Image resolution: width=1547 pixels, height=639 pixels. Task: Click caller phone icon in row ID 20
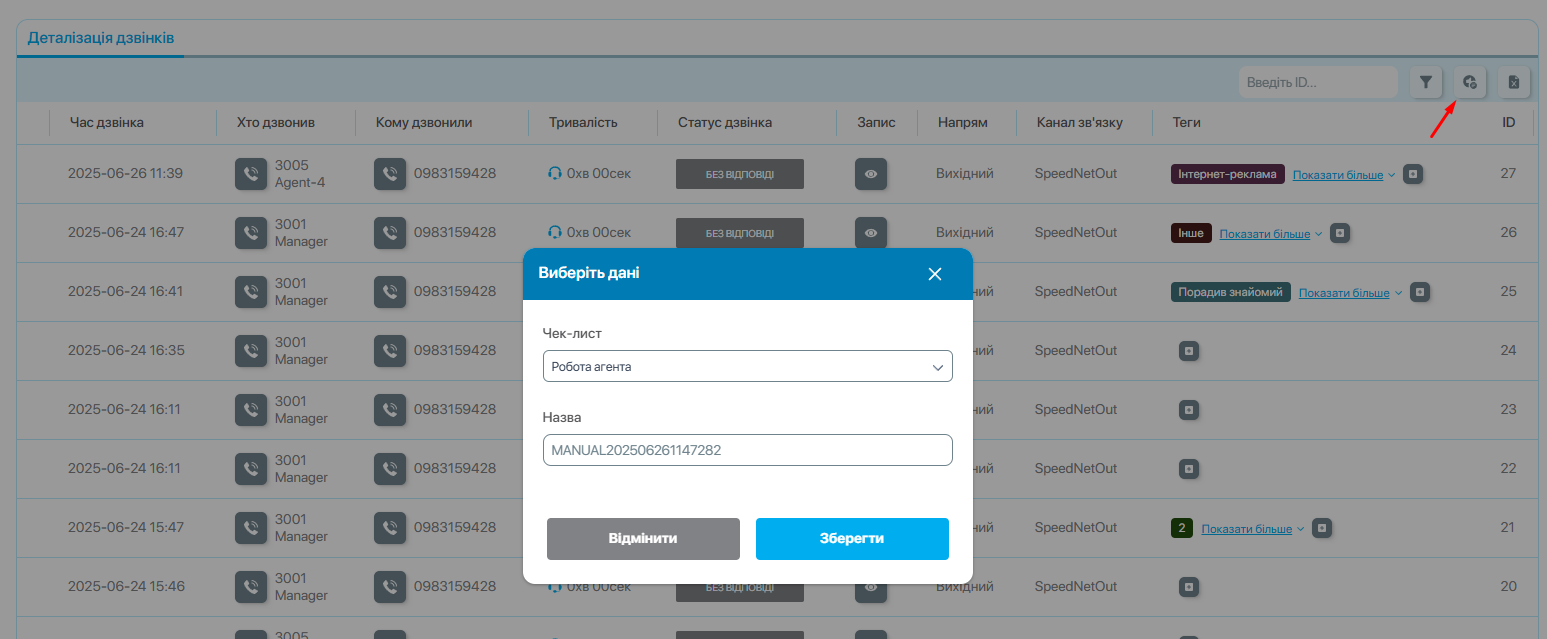[251, 587]
